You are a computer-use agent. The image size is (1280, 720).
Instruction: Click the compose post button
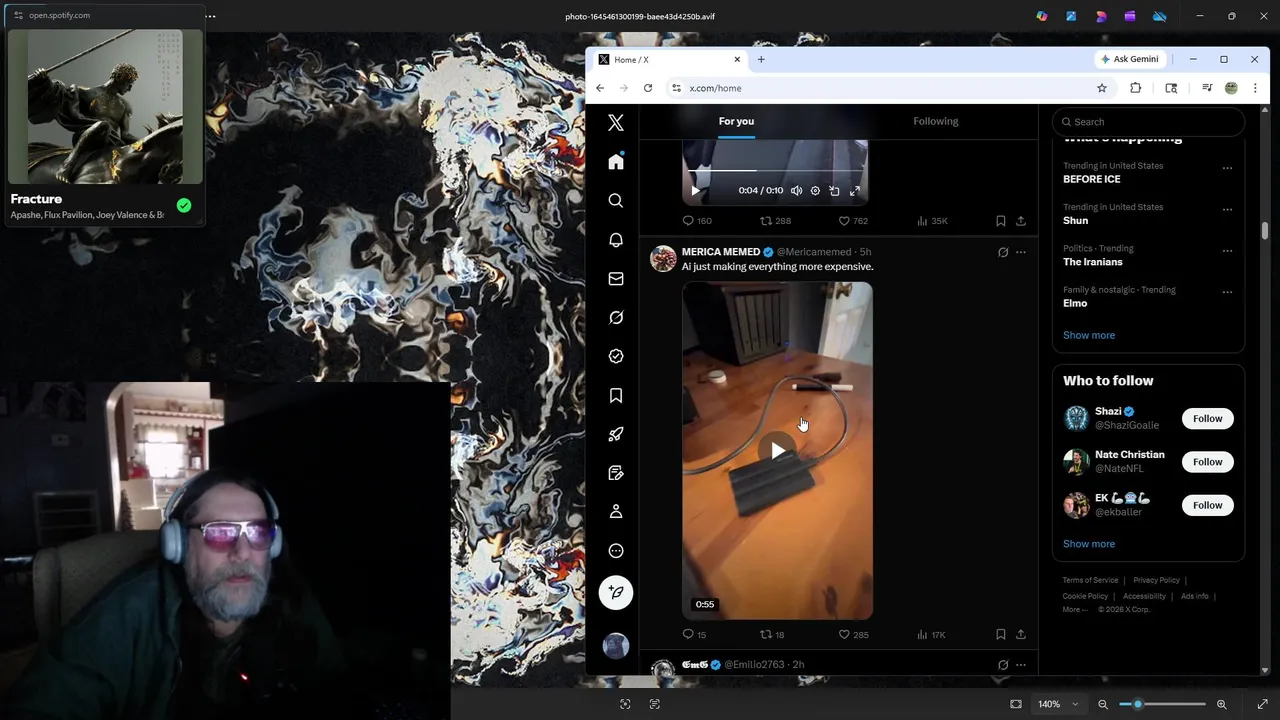tap(616, 593)
